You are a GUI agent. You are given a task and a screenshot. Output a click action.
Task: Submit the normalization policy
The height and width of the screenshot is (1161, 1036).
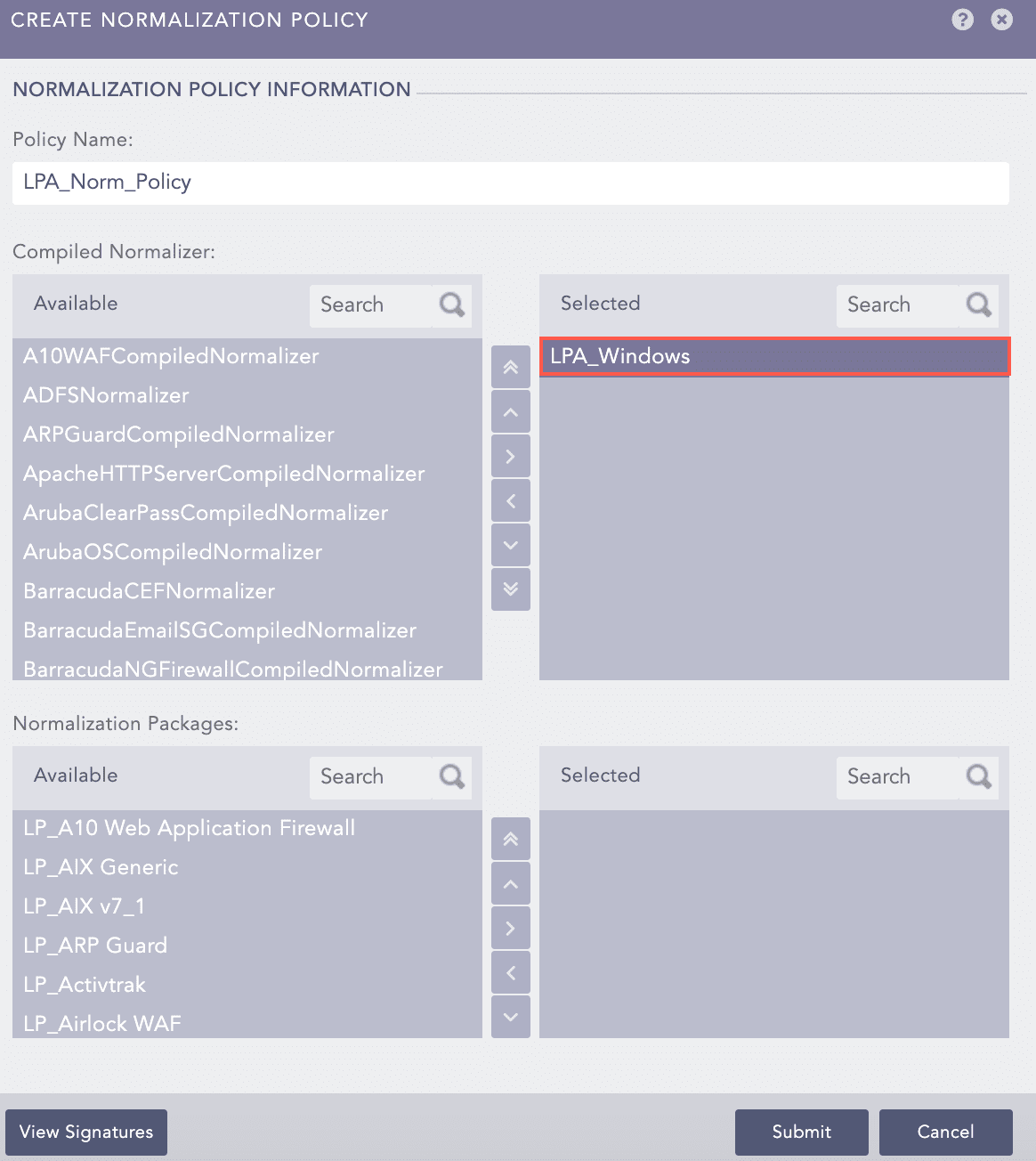coord(800,1132)
